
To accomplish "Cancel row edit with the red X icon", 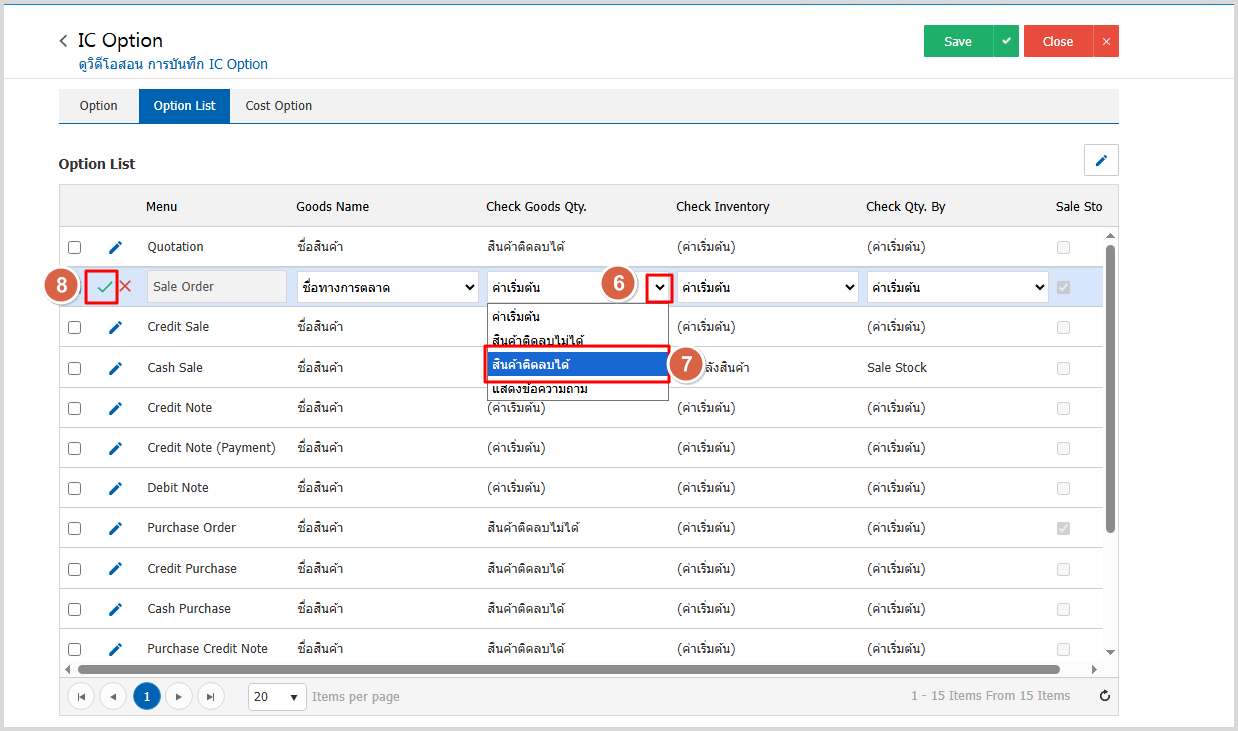I will (125, 287).
